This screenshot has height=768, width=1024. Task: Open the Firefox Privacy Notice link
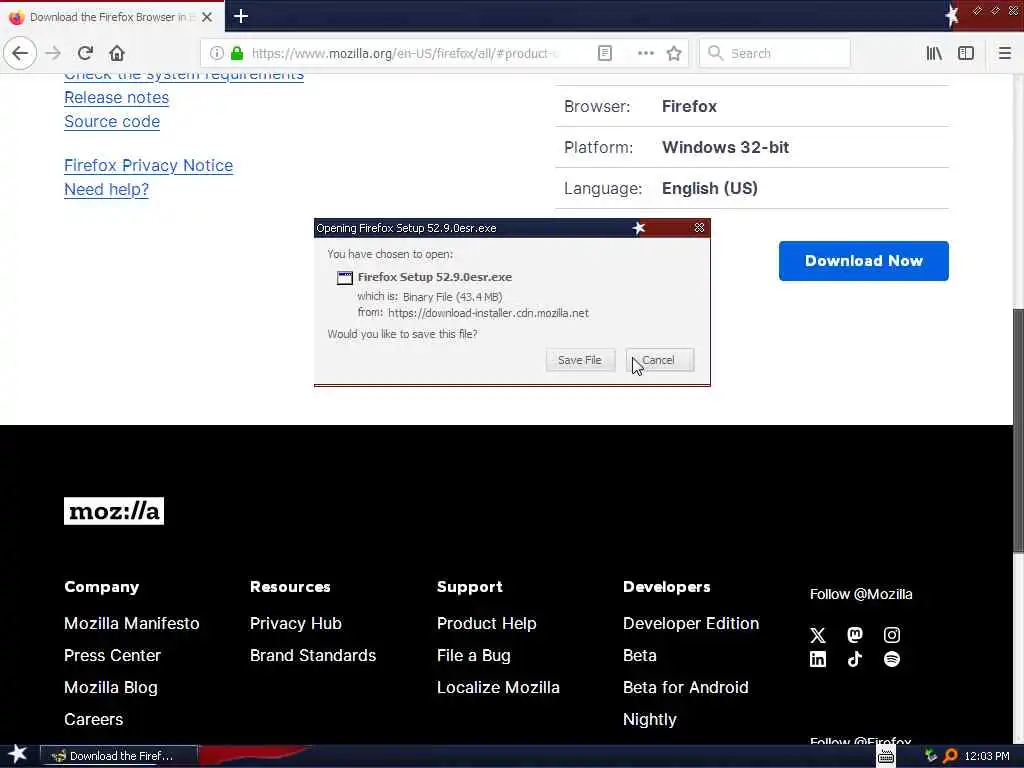(148, 165)
